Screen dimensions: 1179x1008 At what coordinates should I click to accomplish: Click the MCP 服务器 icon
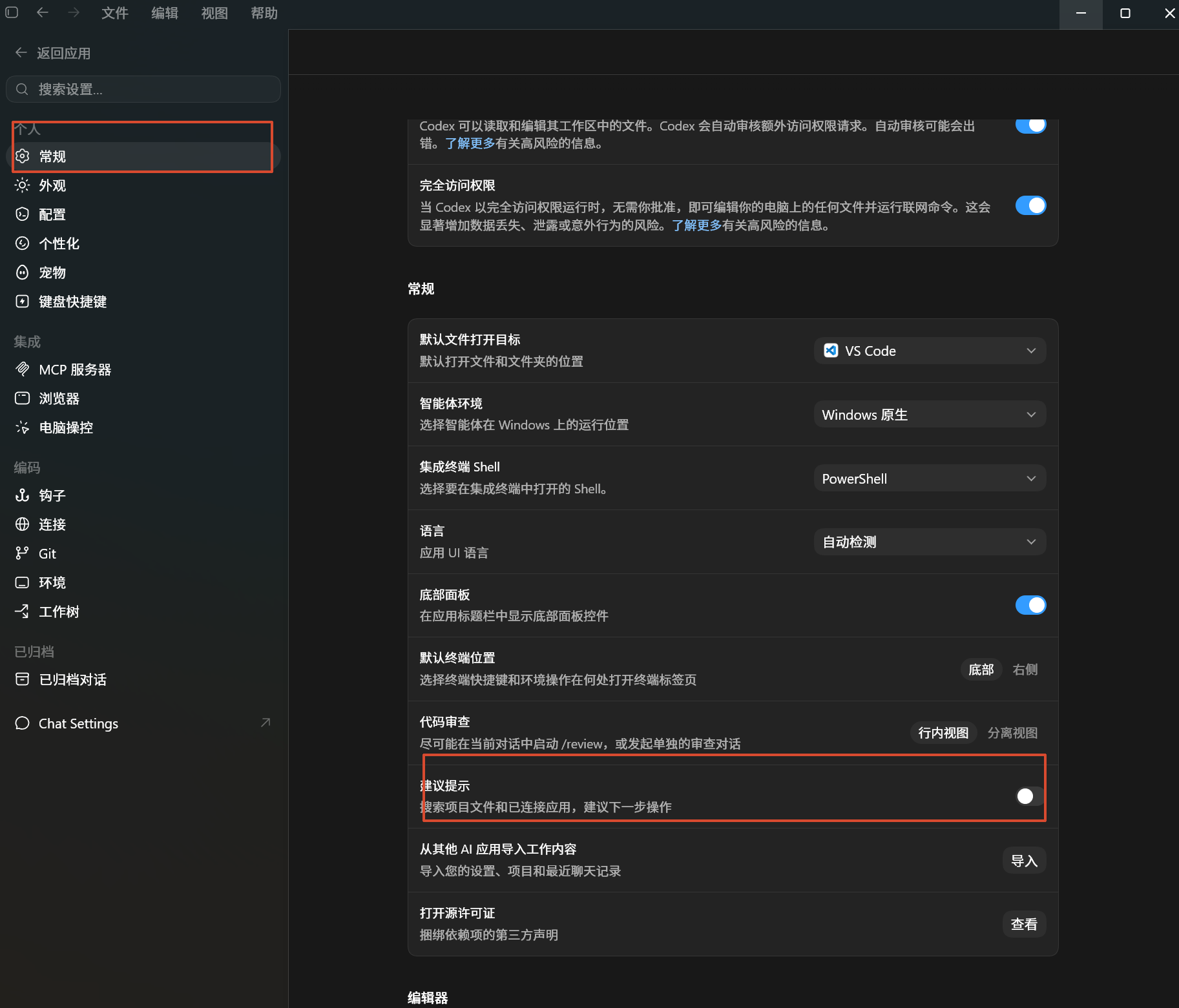(22, 369)
